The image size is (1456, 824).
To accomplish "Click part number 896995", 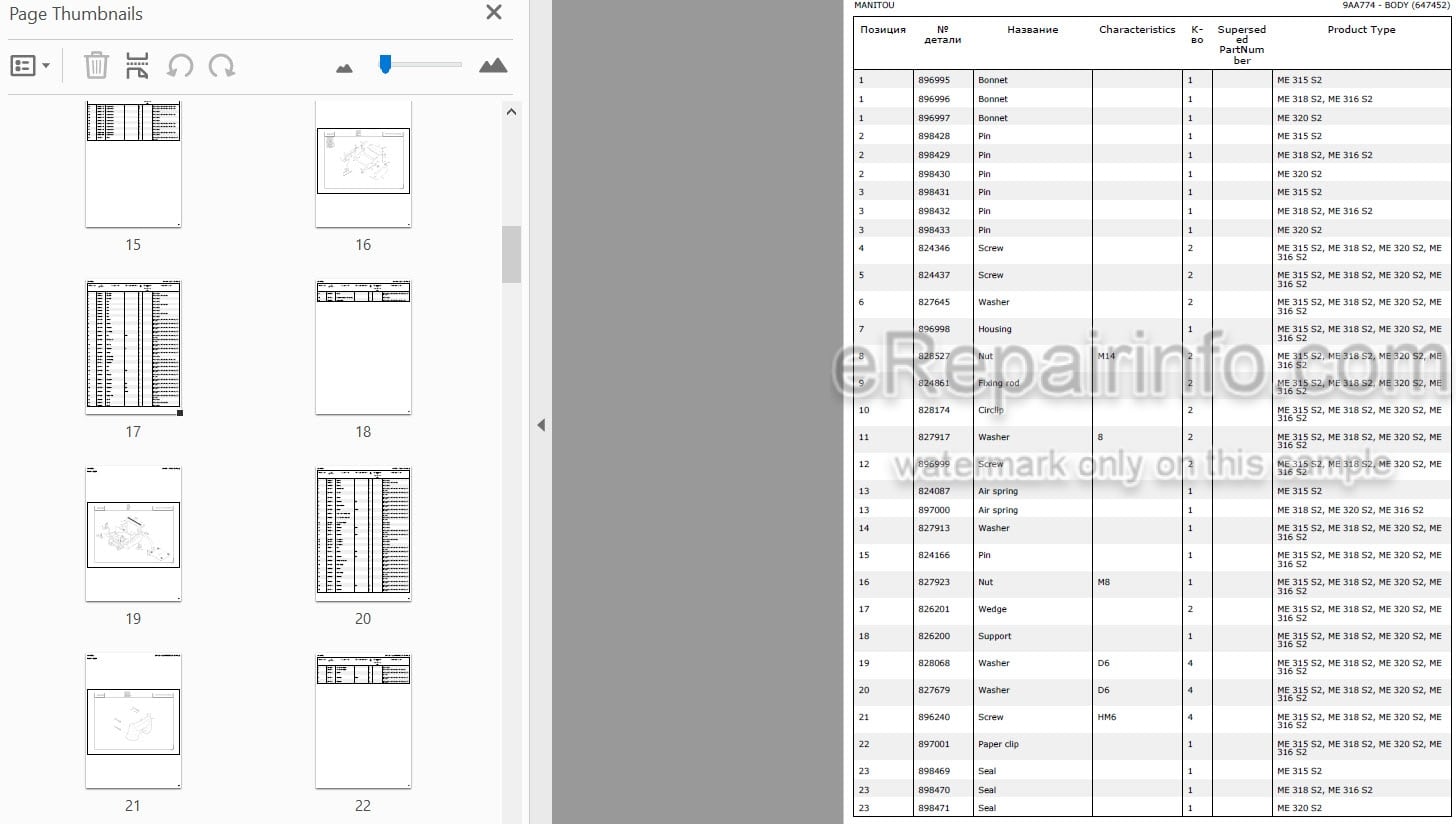I will (934, 80).
